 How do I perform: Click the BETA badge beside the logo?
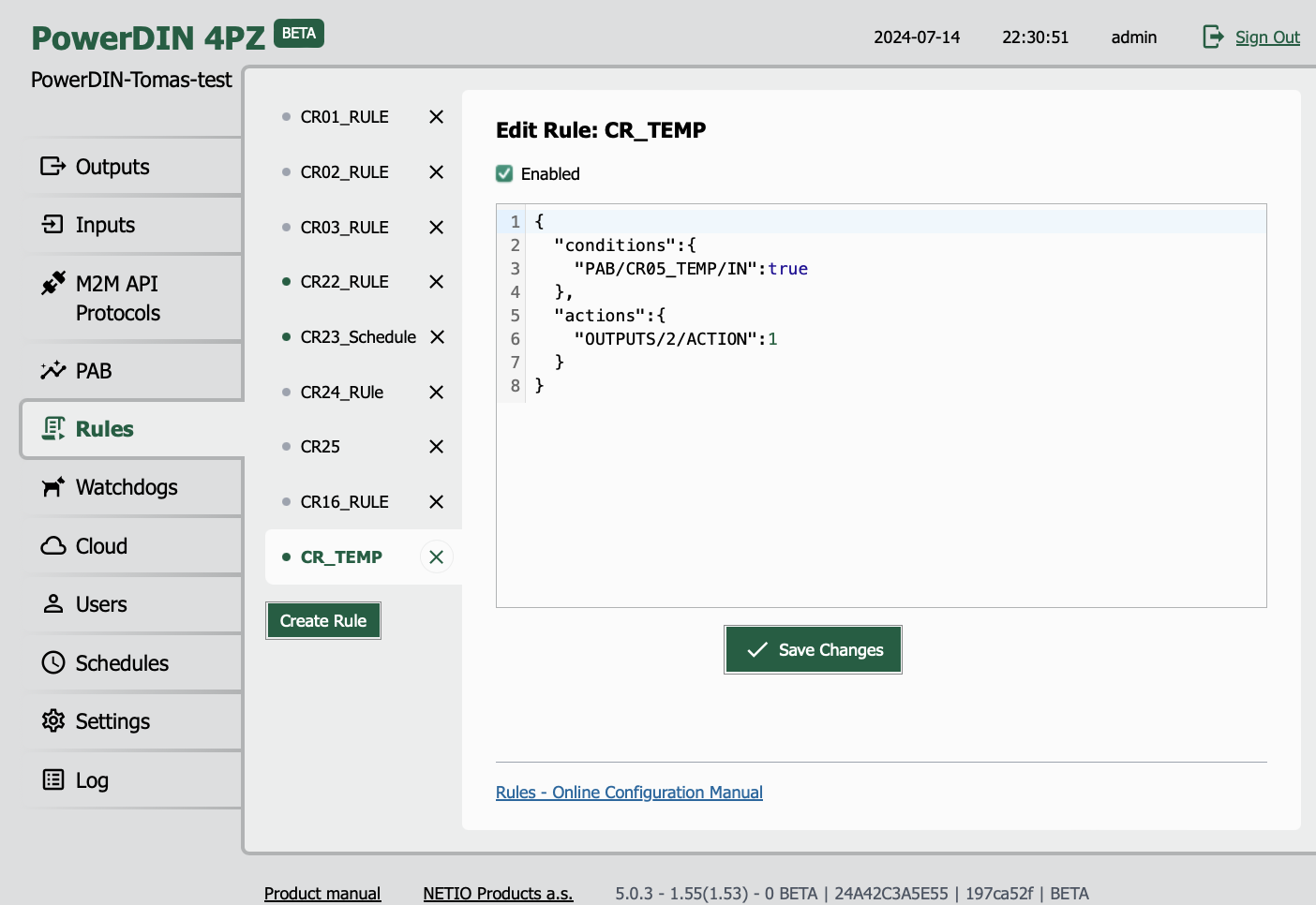(x=299, y=34)
